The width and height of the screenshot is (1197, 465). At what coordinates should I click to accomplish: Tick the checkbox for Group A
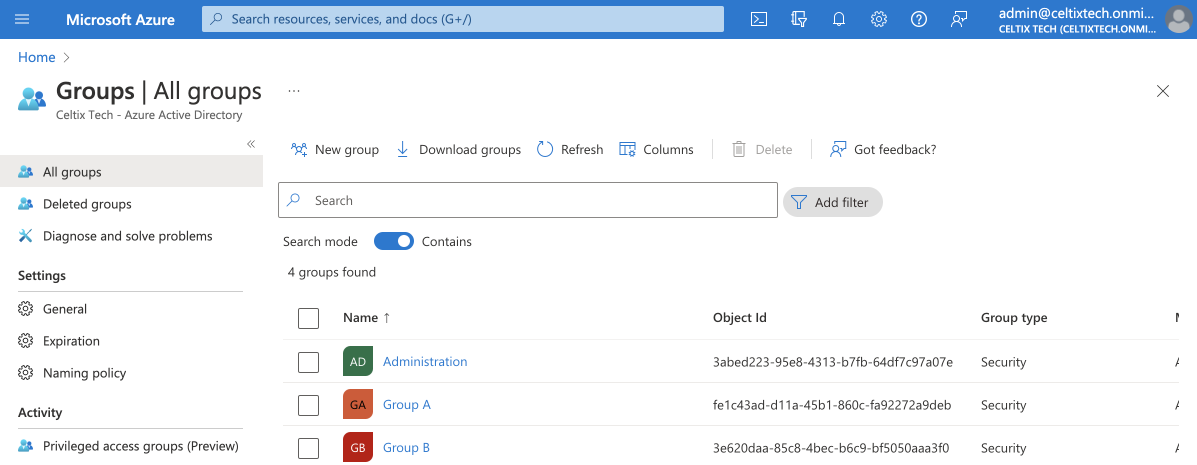tap(309, 405)
